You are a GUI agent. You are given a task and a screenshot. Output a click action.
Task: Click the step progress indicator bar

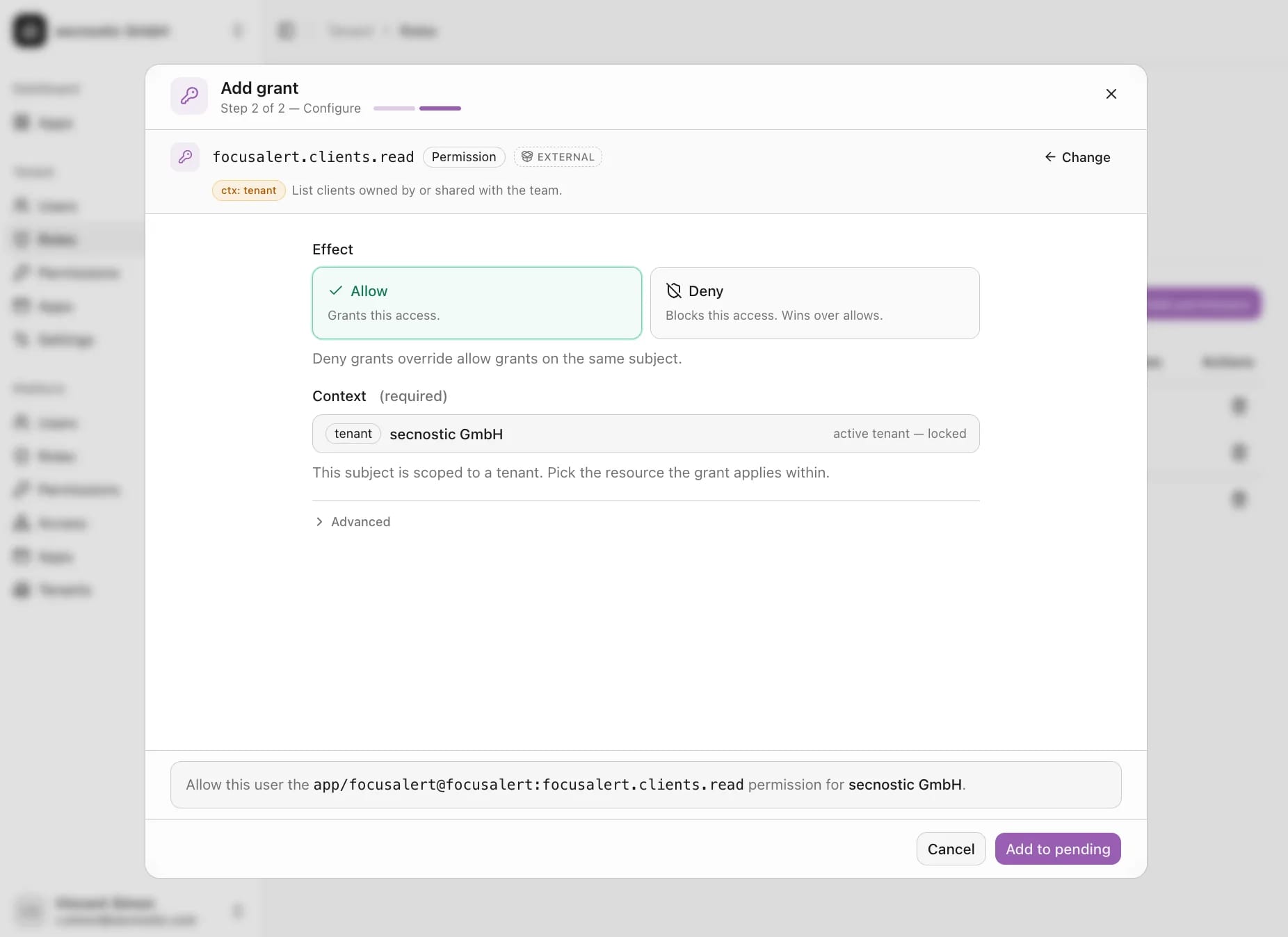tap(417, 108)
